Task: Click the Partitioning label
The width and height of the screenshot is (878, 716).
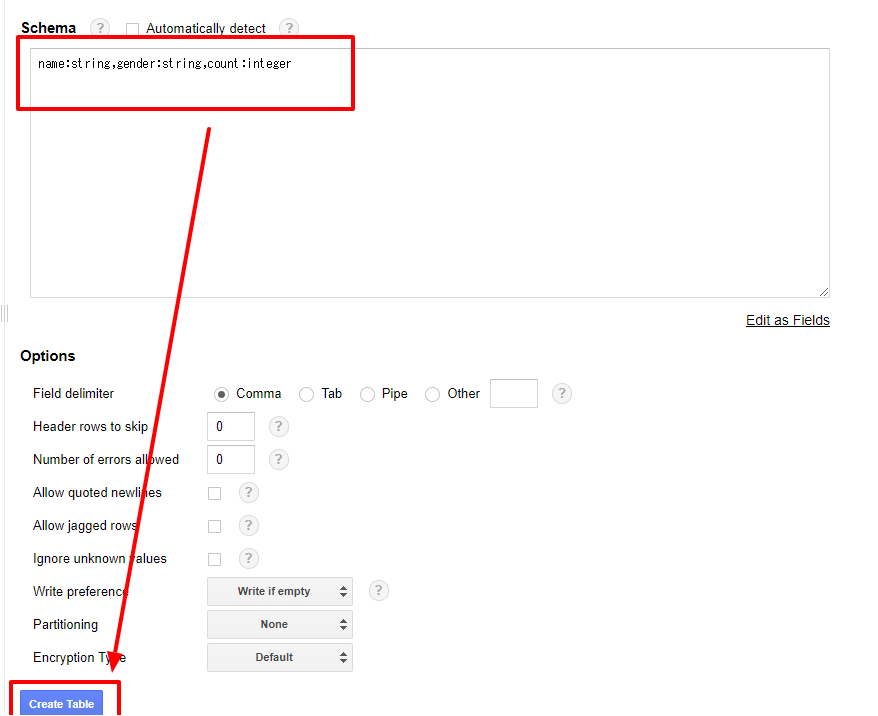Action: 66,625
